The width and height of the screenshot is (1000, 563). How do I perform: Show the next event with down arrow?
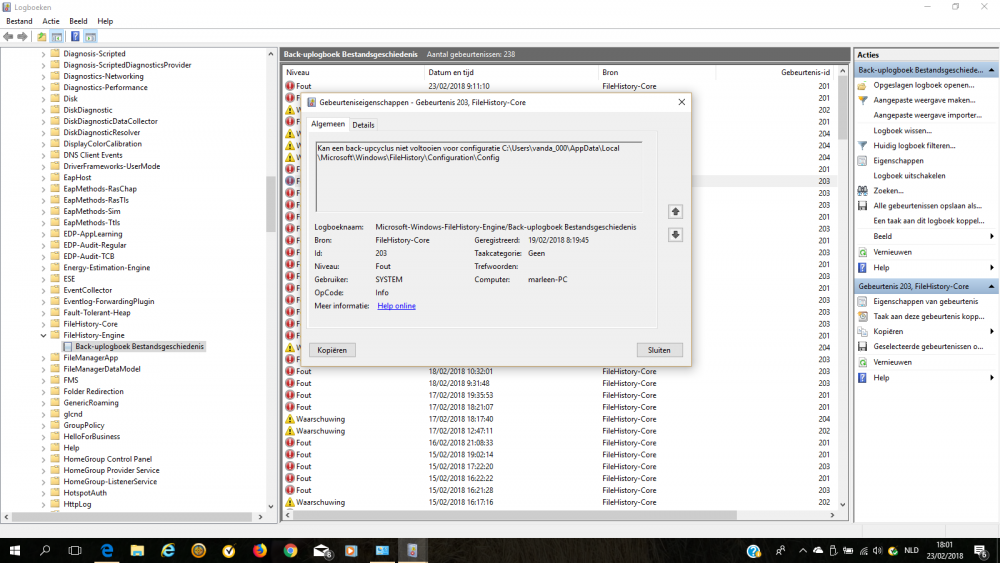pos(675,235)
